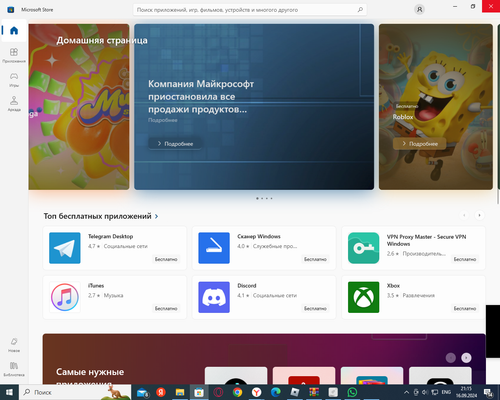
Task: Click the magnifier icon in the search box
Action: coord(360,10)
